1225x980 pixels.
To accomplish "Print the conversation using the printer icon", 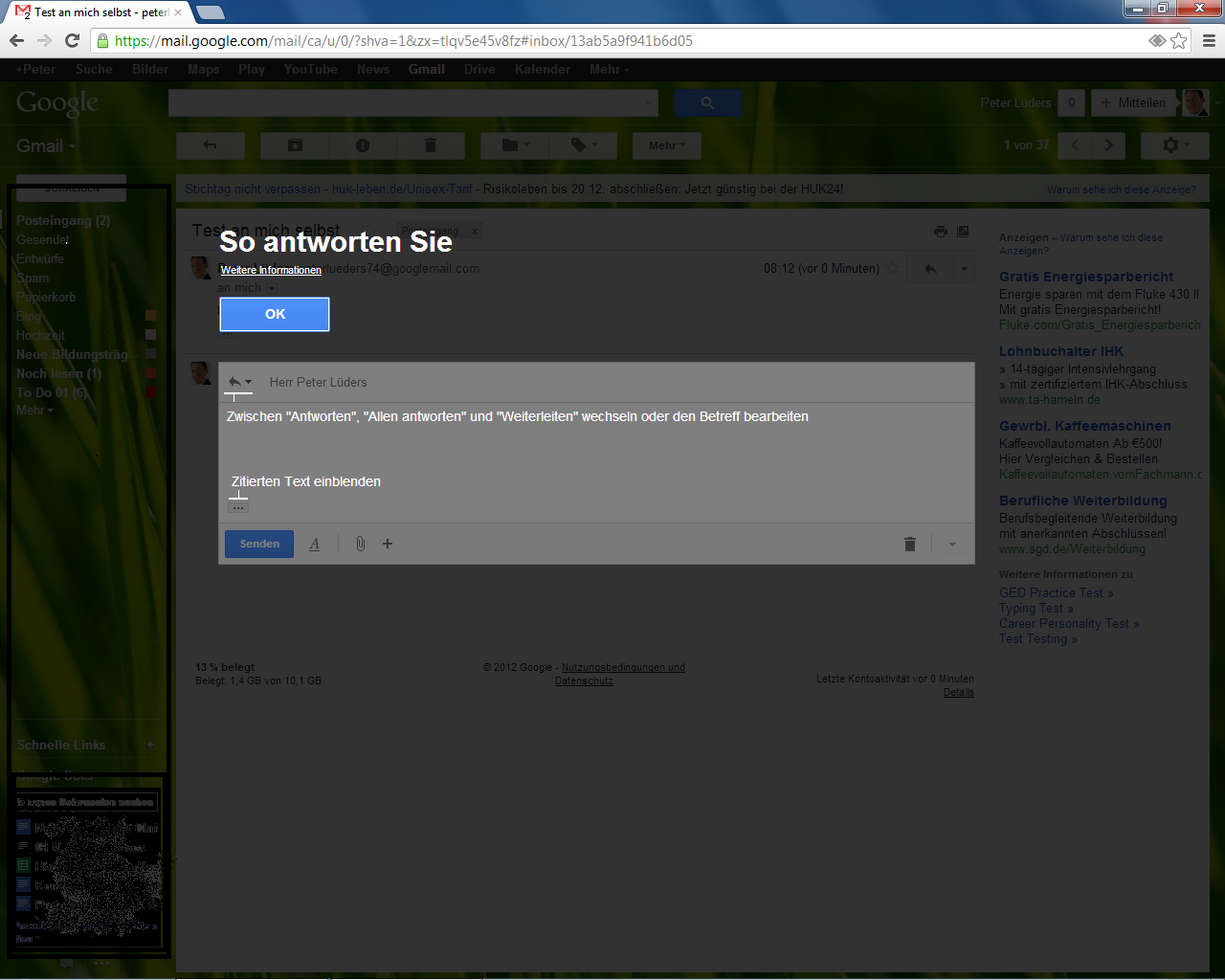I will (941, 232).
